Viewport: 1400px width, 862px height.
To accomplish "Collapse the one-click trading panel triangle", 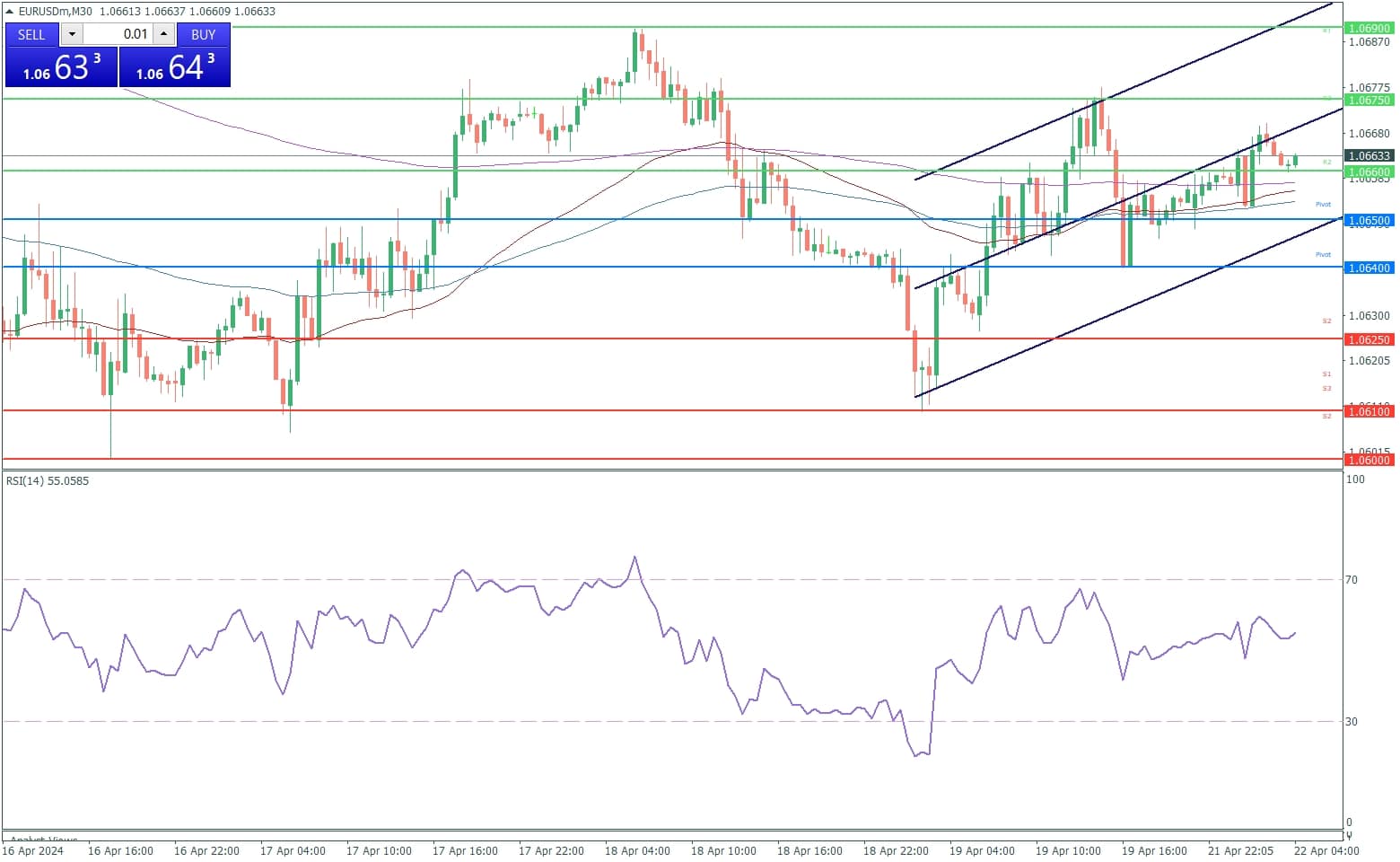I will tap(9, 12).
